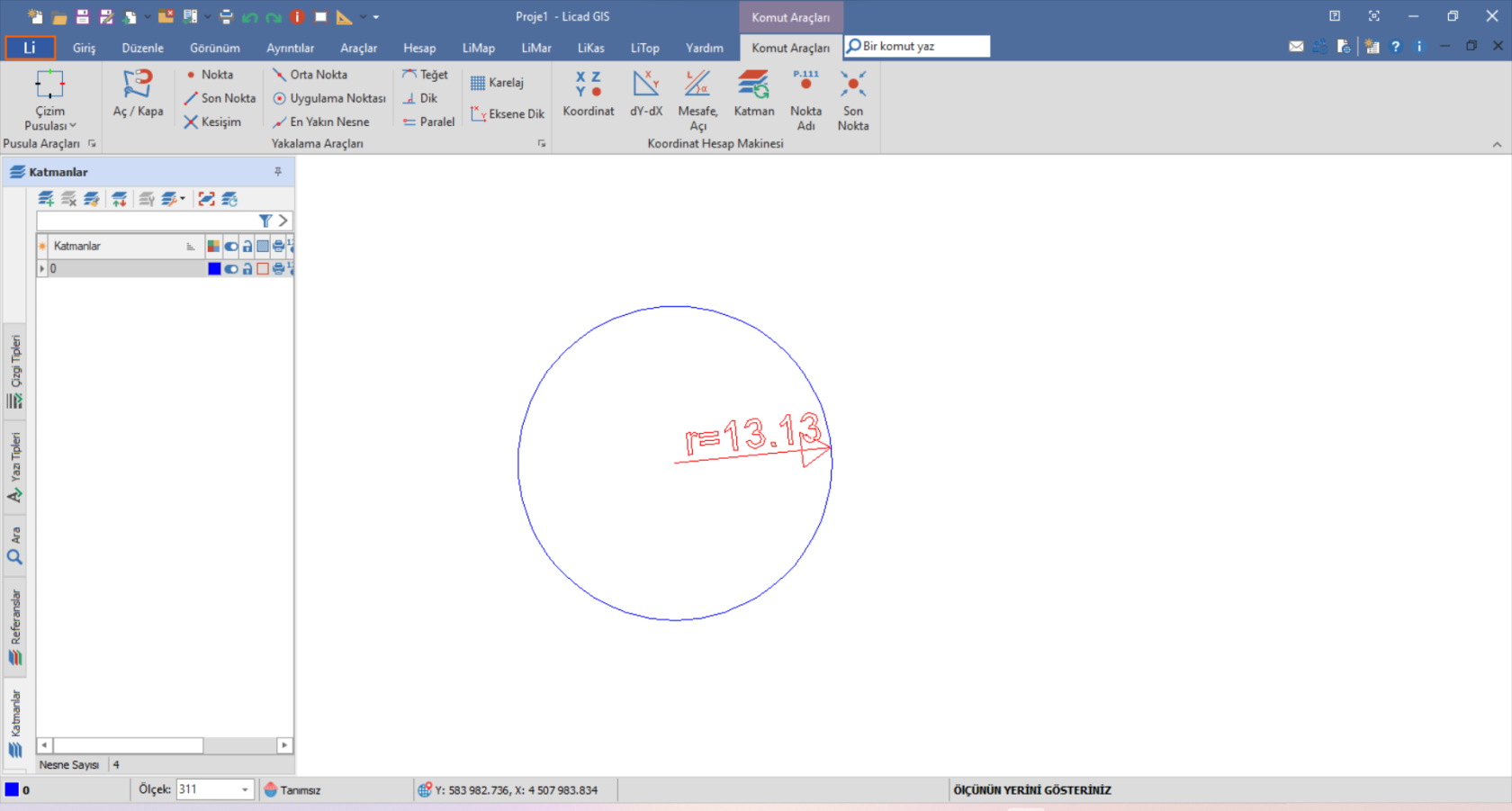This screenshot has width=1512, height=811.
Task: Open the Hesap tab
Action: tap(419, 48)
